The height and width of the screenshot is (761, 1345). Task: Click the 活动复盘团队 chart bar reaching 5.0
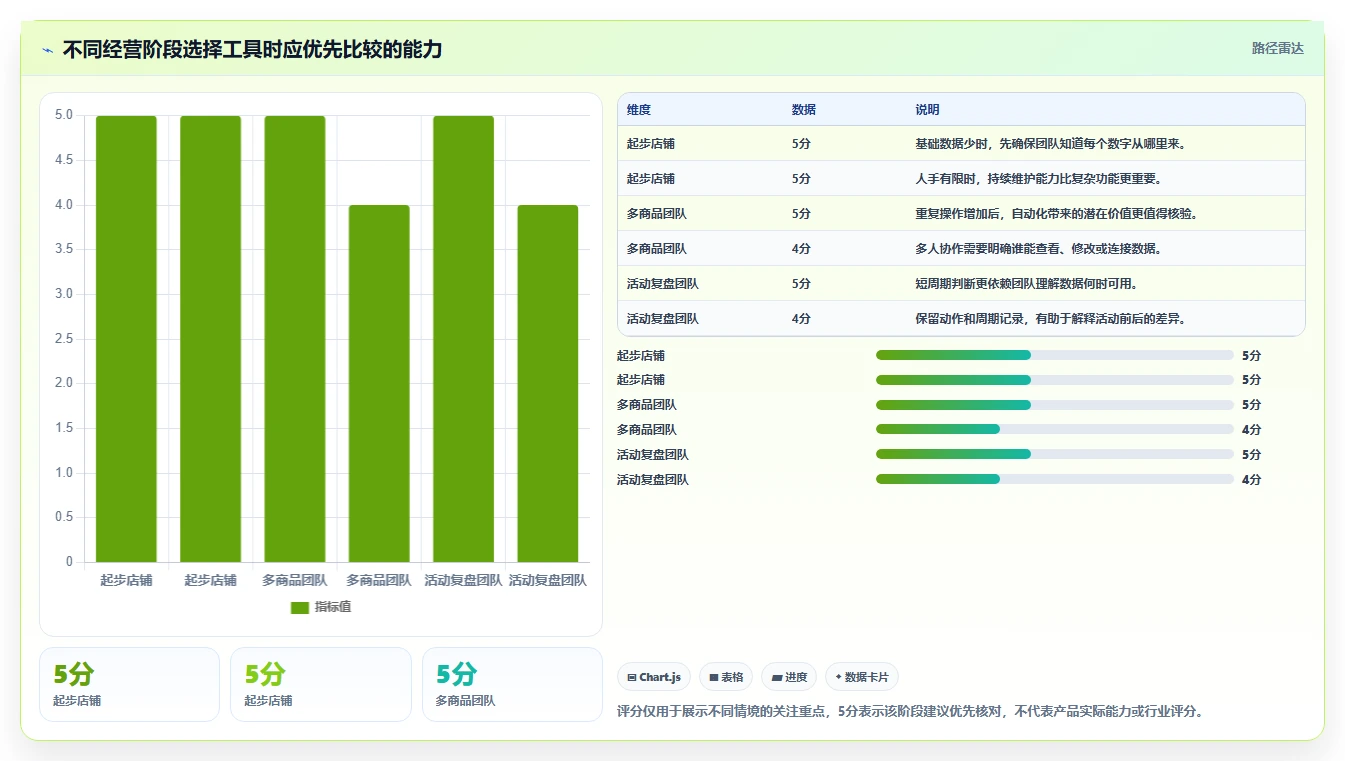coord(463,339)
